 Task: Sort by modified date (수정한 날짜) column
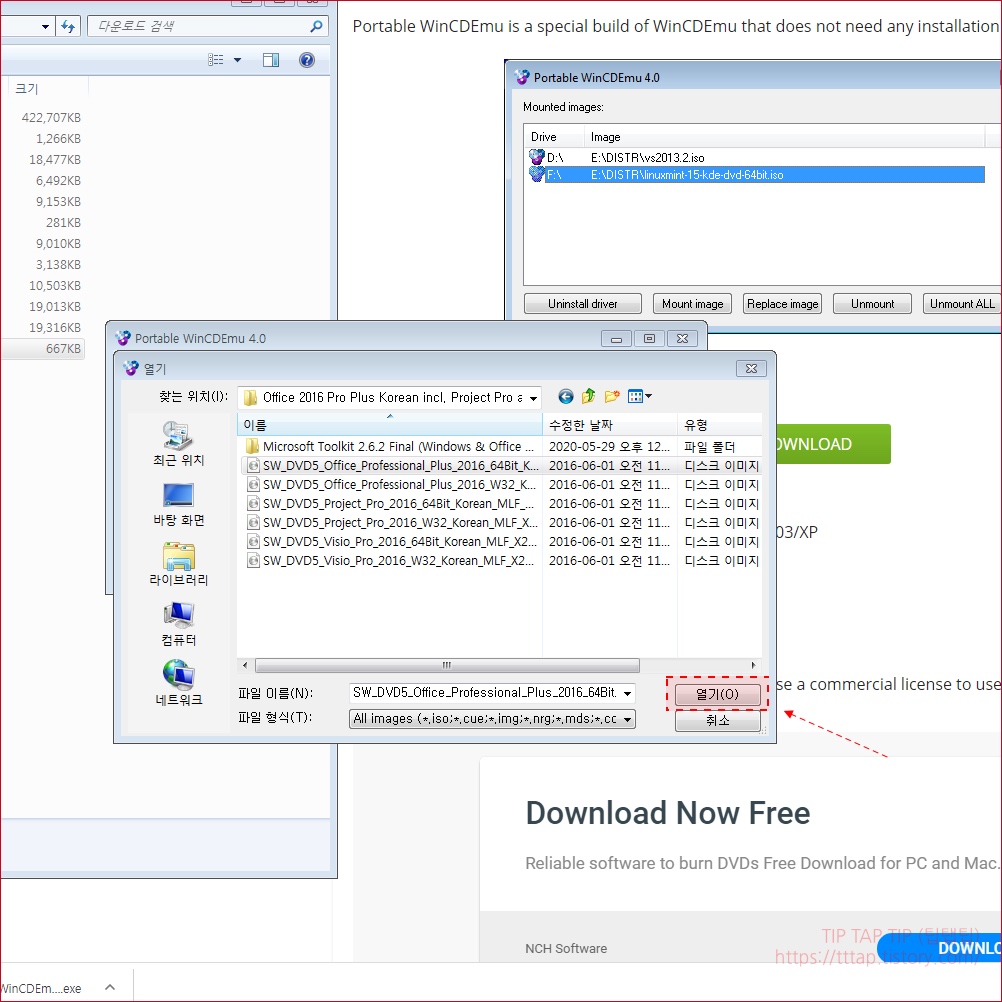click(x=610, y=425)
